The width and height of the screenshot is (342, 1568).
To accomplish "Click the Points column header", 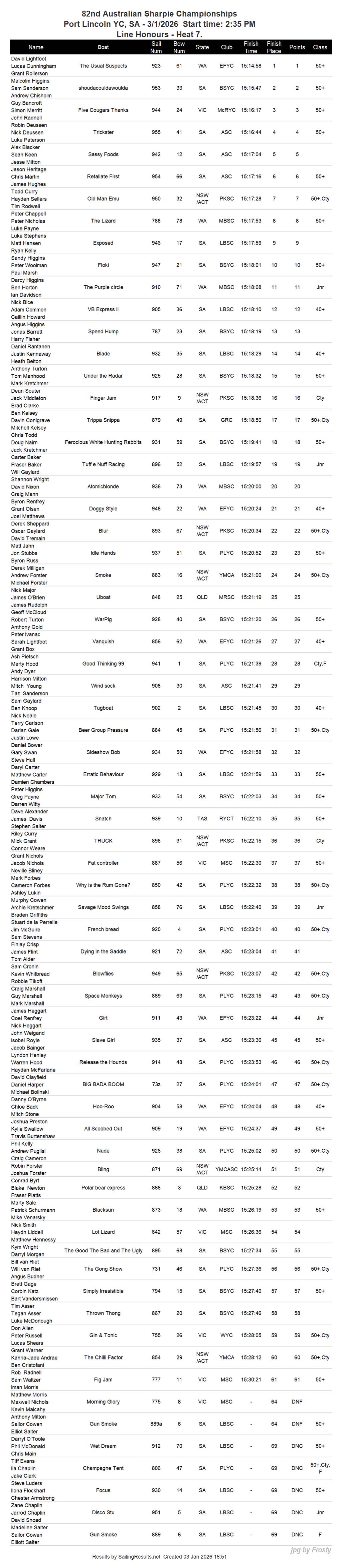I will tap(298, 47).
